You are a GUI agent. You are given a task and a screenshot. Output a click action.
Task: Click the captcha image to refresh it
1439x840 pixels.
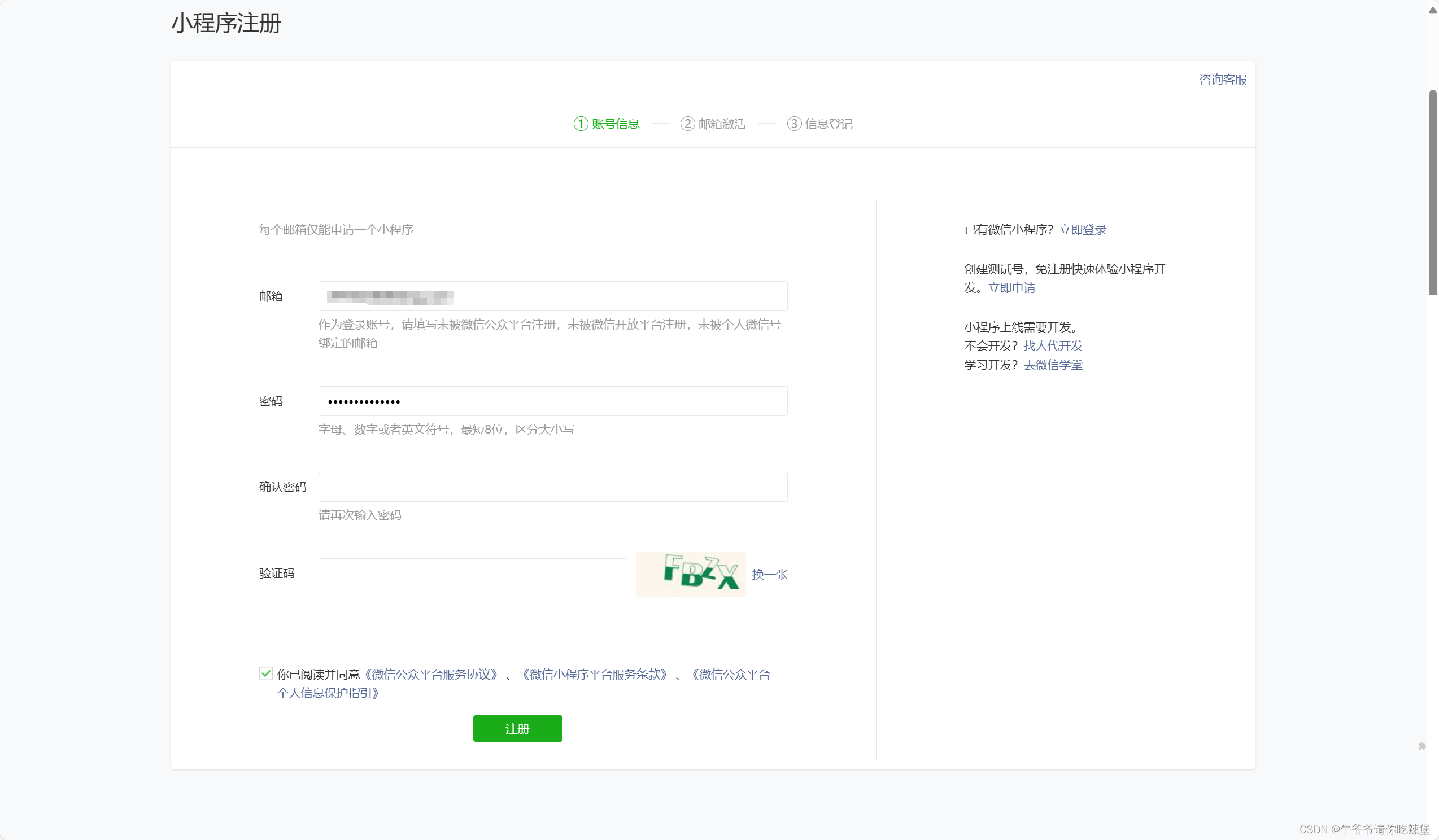click(690, 574)
